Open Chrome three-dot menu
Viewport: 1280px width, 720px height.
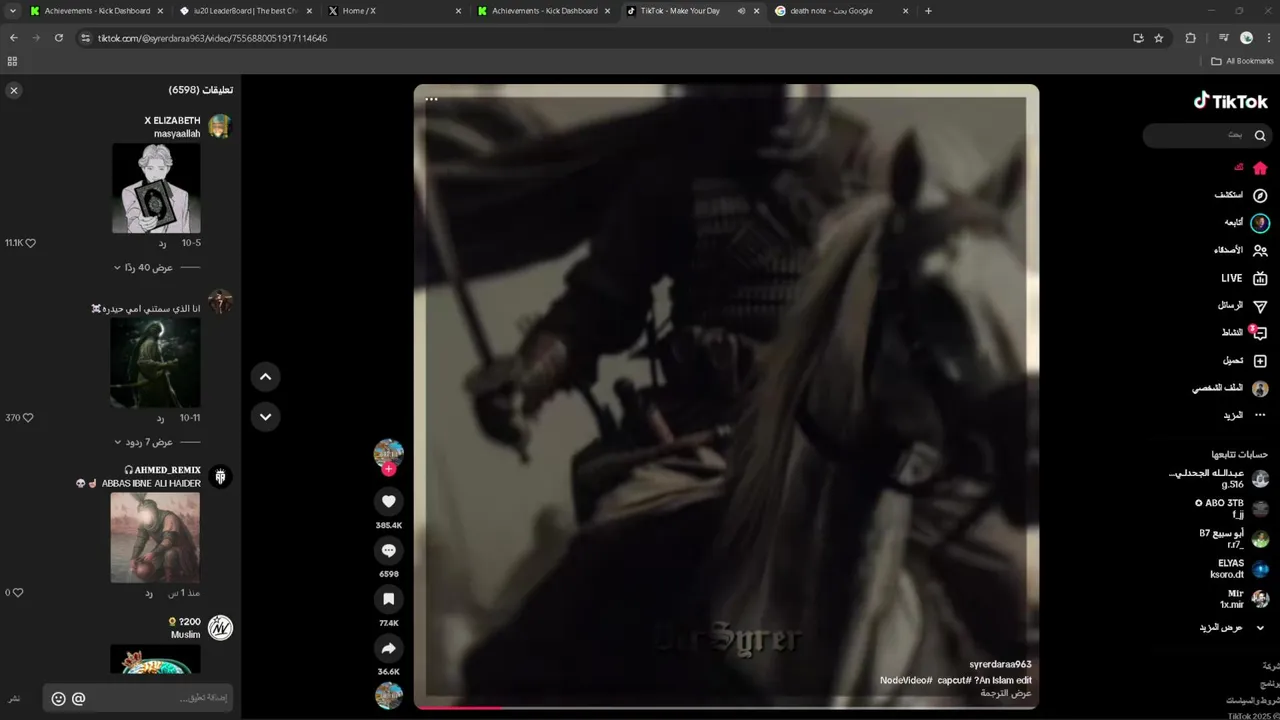click(x=1268, y=38)
